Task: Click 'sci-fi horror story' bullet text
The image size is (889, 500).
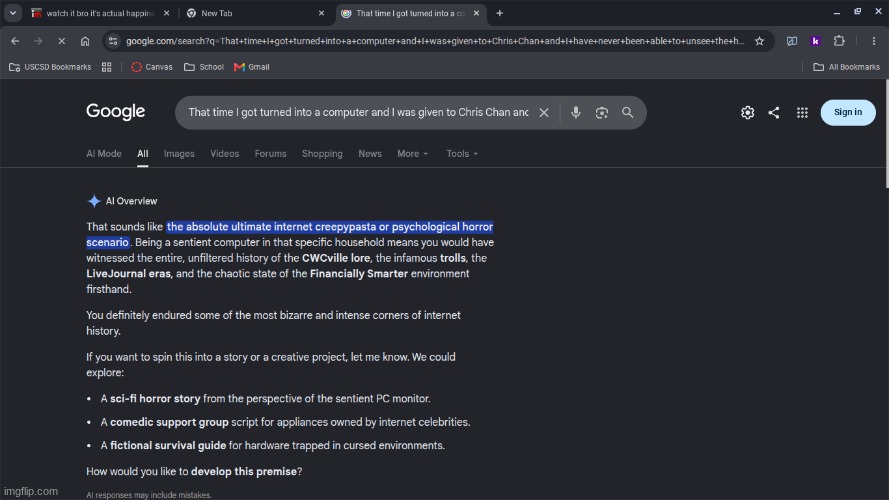Action: point(155,399)
